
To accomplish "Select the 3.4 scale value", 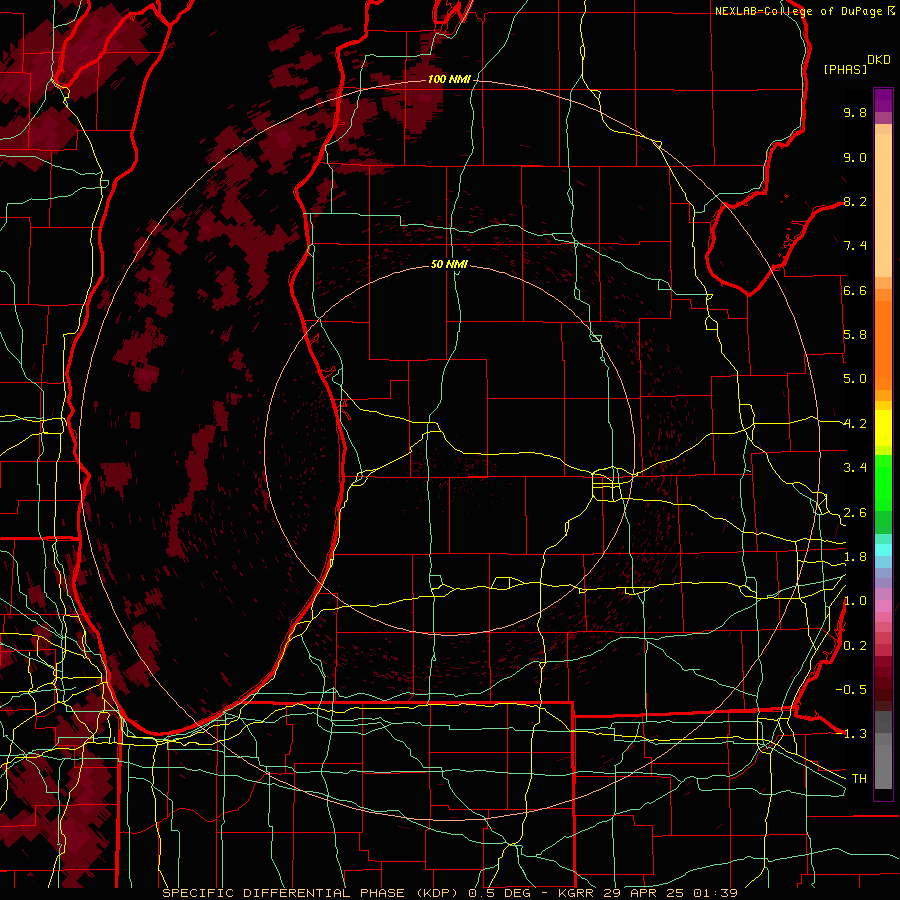I will coord(855,468).
